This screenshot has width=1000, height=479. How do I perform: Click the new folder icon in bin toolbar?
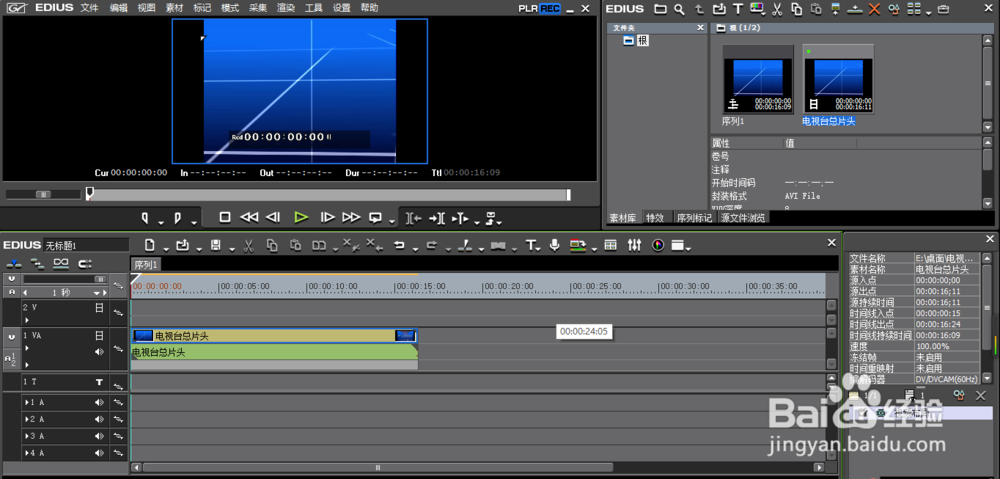click(661, 9)
